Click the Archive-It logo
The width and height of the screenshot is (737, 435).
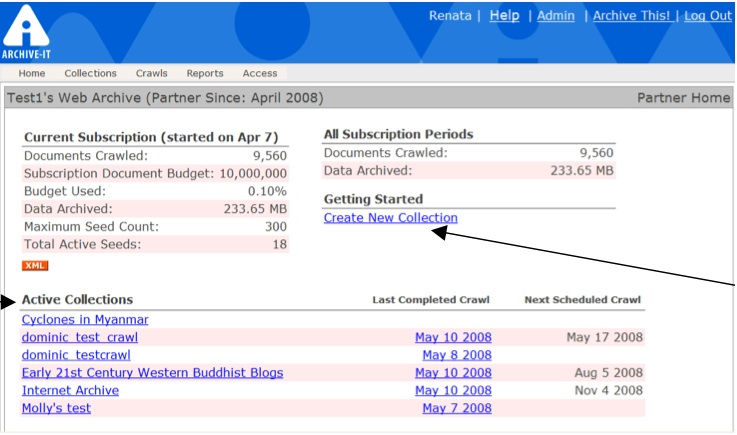pyautogui.click(x=27, y=30)
